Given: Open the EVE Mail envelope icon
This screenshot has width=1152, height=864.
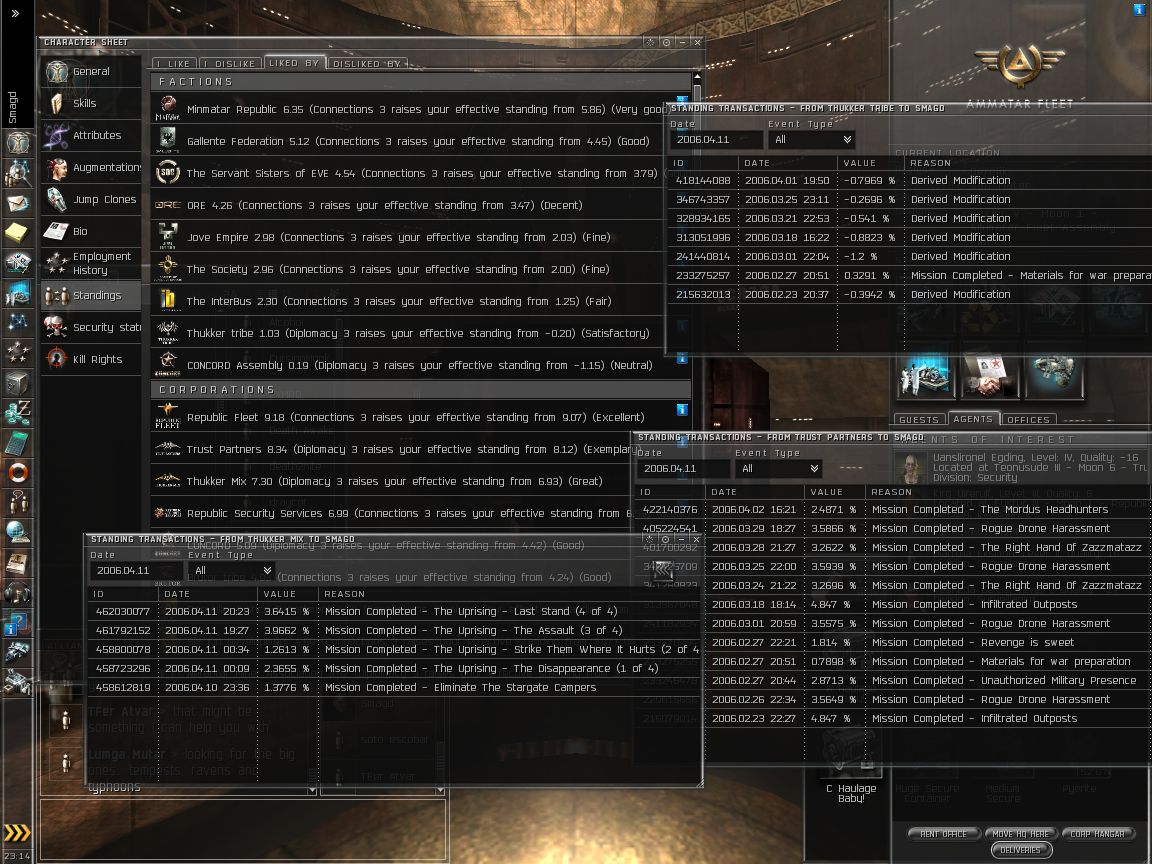Looking at the screenshot, I should [17, 203].
